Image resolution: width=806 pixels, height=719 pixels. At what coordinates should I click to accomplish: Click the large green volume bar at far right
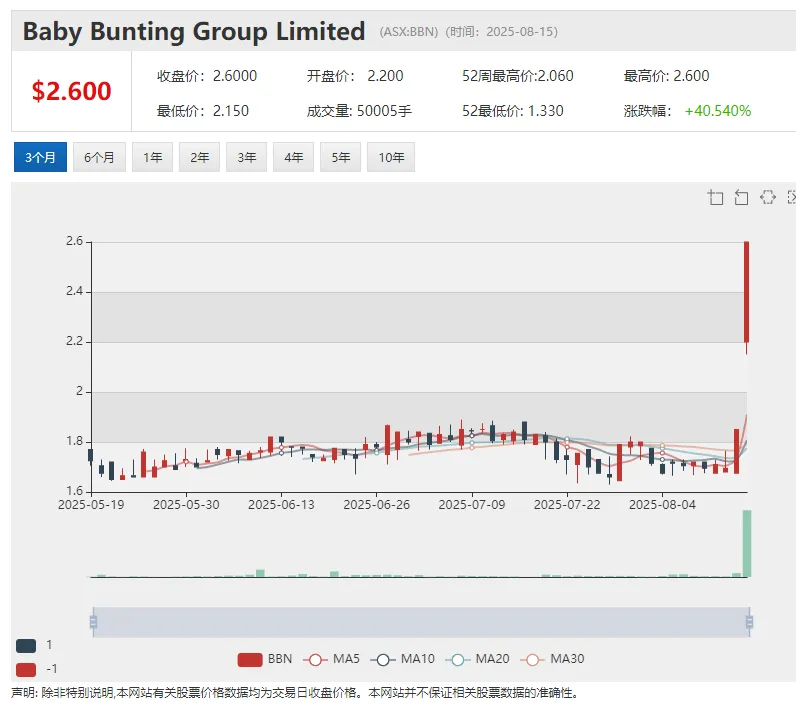tap(747, 544)
